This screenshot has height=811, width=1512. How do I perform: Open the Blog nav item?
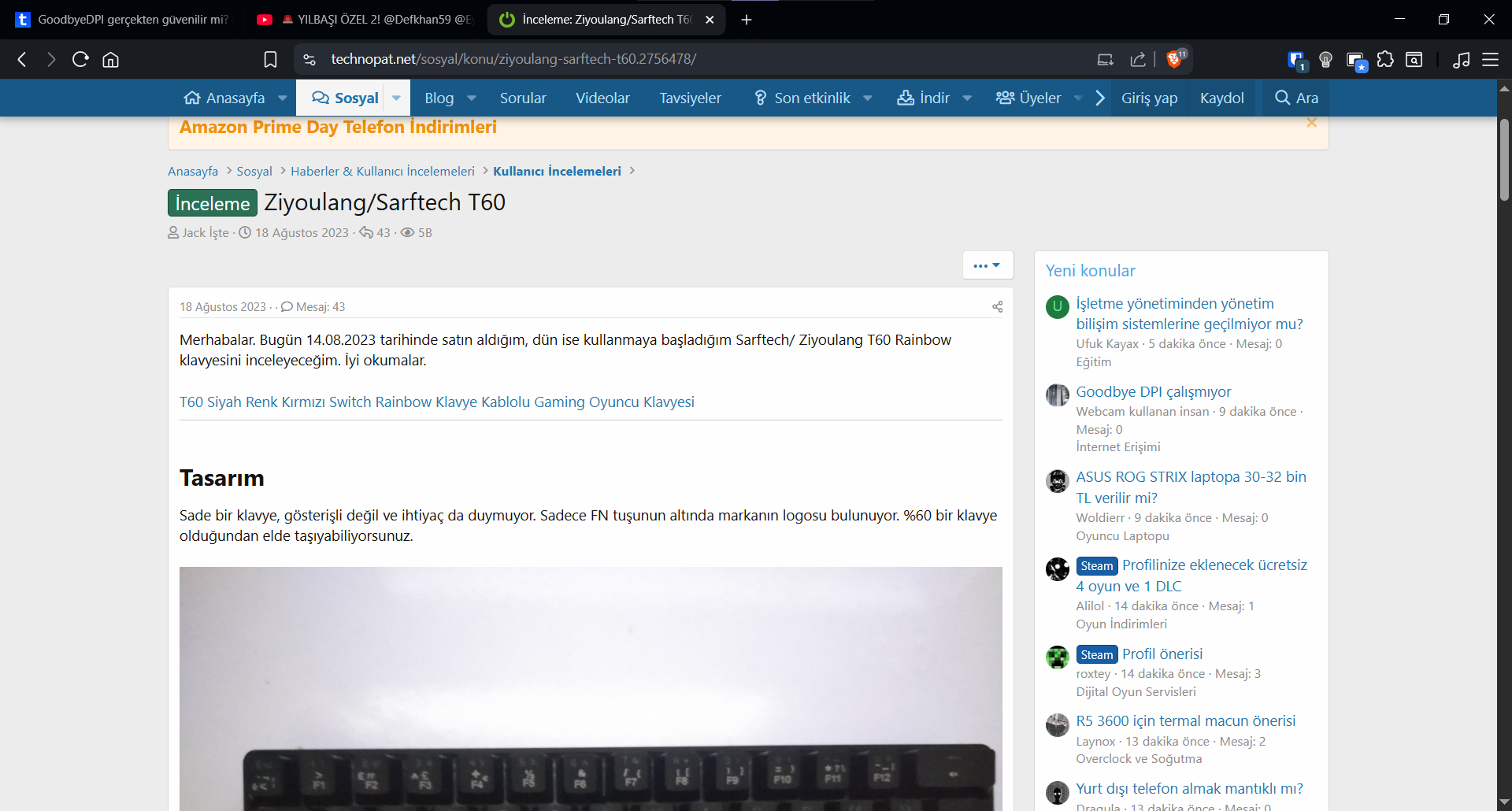(x=439, y=98)
